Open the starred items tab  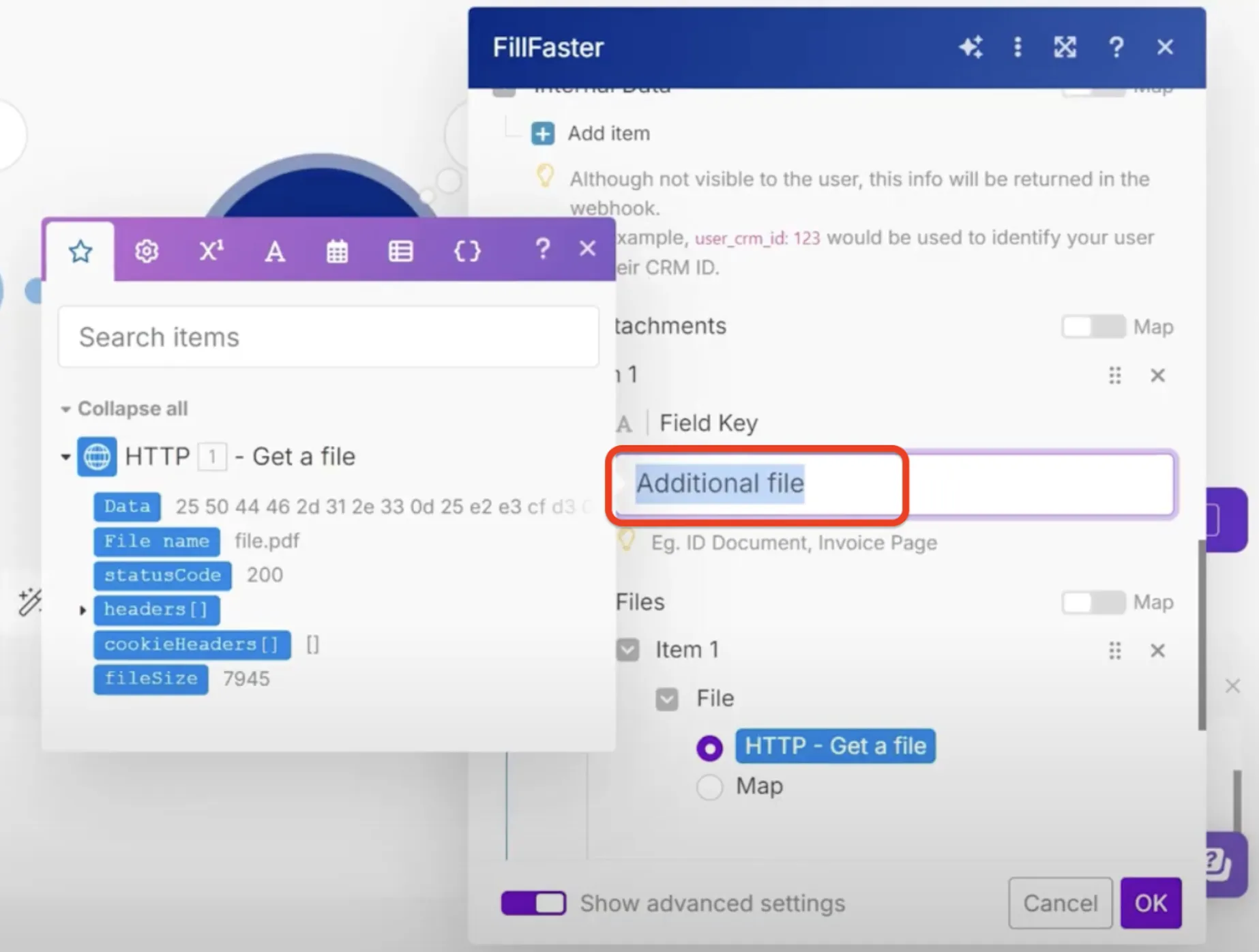(80, 252)
